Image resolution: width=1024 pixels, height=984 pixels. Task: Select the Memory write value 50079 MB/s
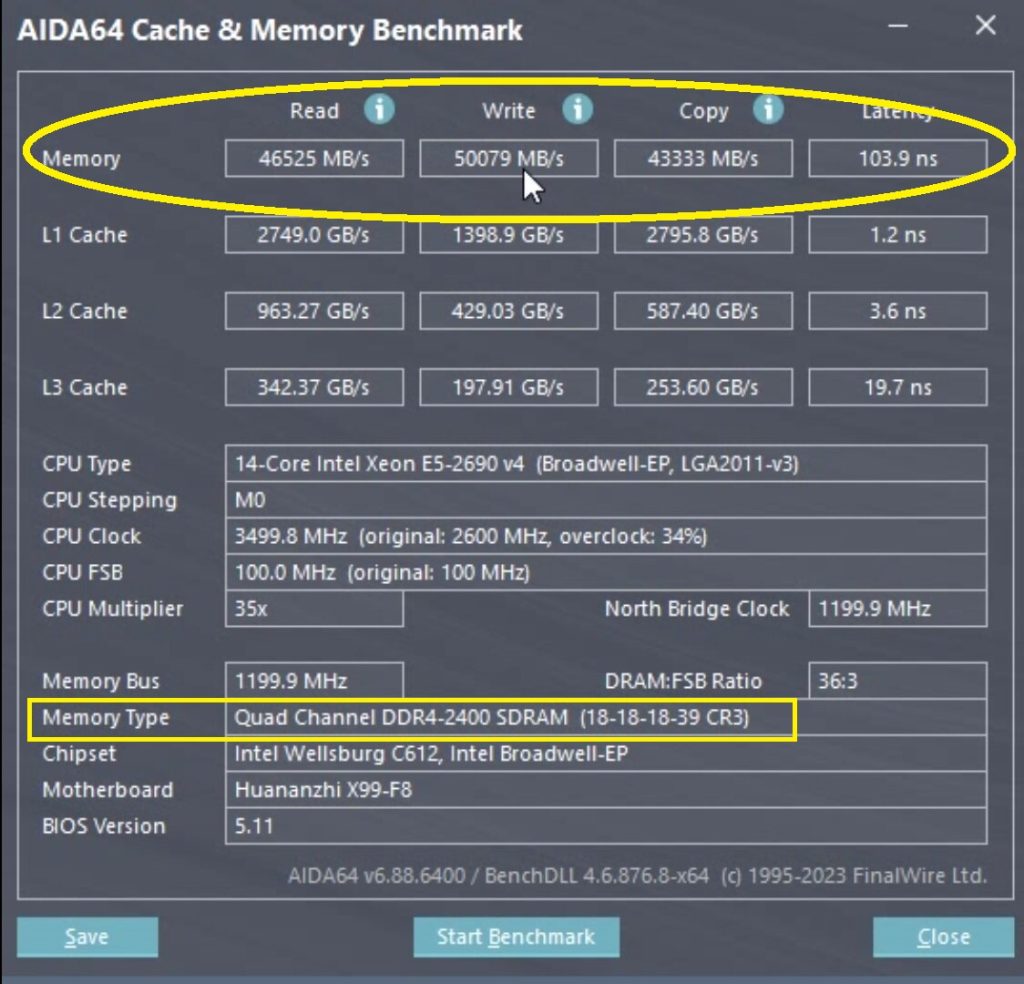point(509,159)
